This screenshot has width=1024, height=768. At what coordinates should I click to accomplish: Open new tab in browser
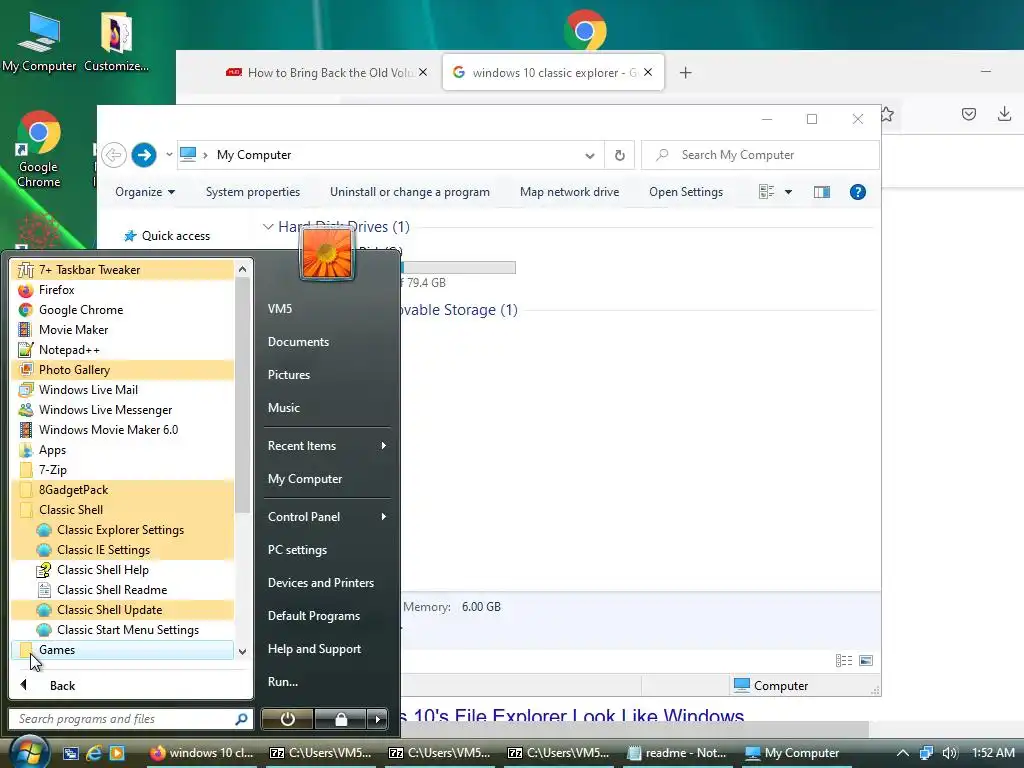(685, 72)
